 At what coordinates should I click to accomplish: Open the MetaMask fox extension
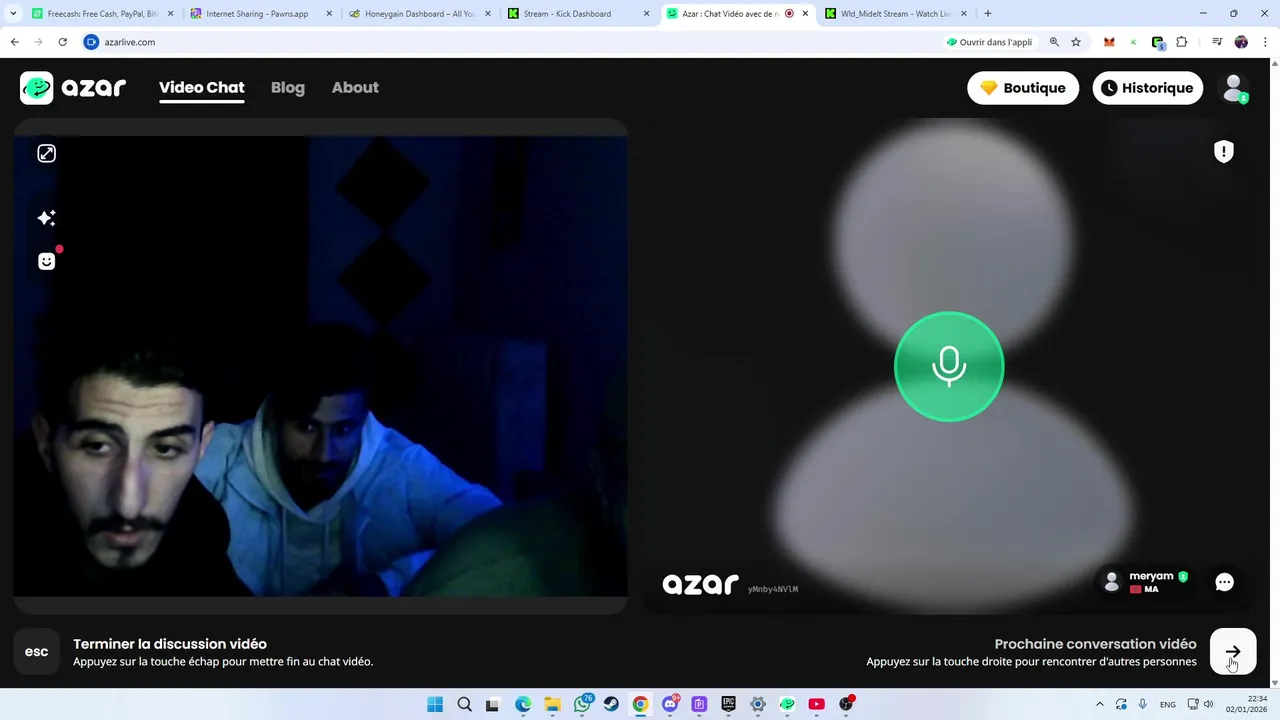1109,42
